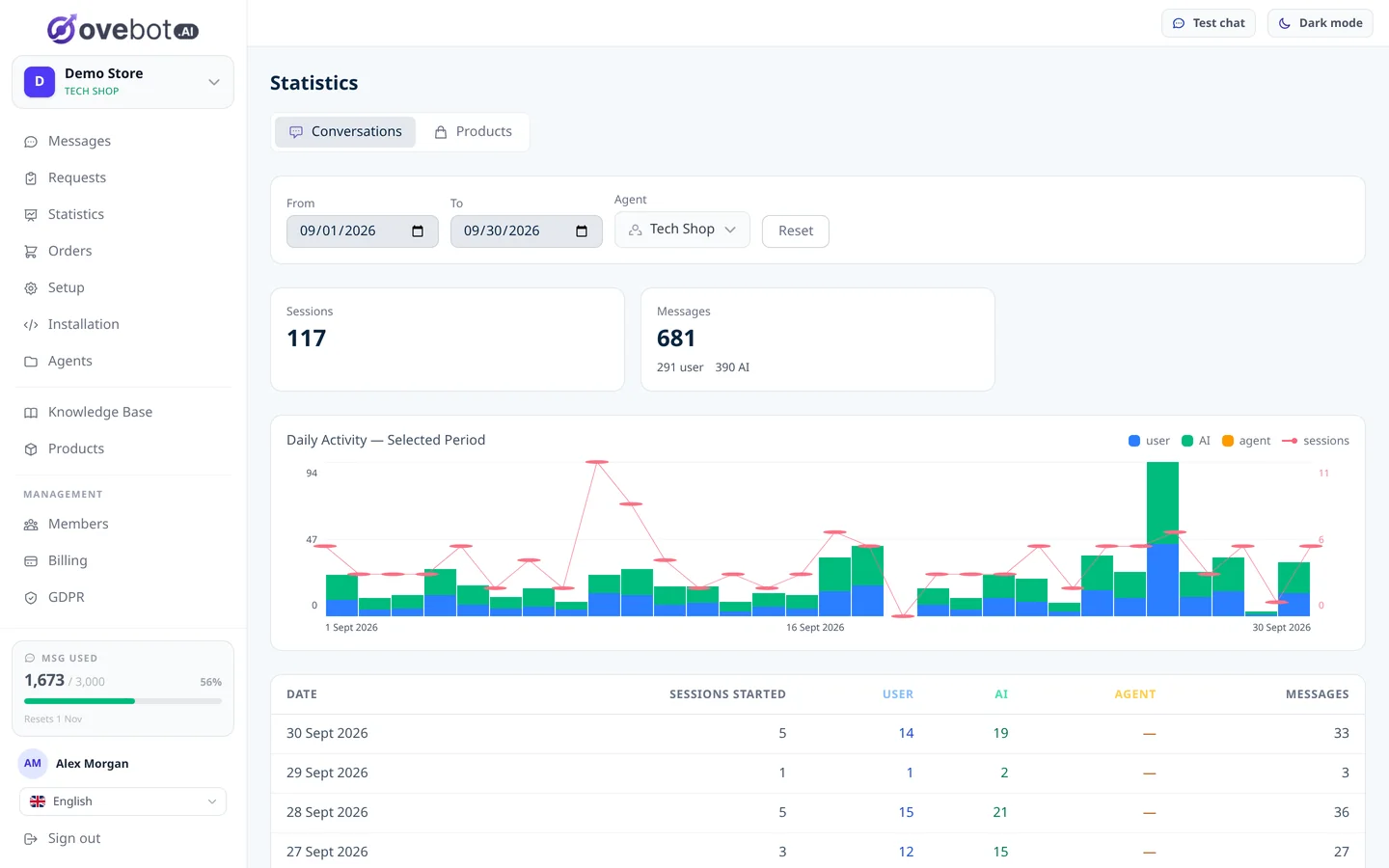
Task: Click the Sessions count 117
Action: 307,339
